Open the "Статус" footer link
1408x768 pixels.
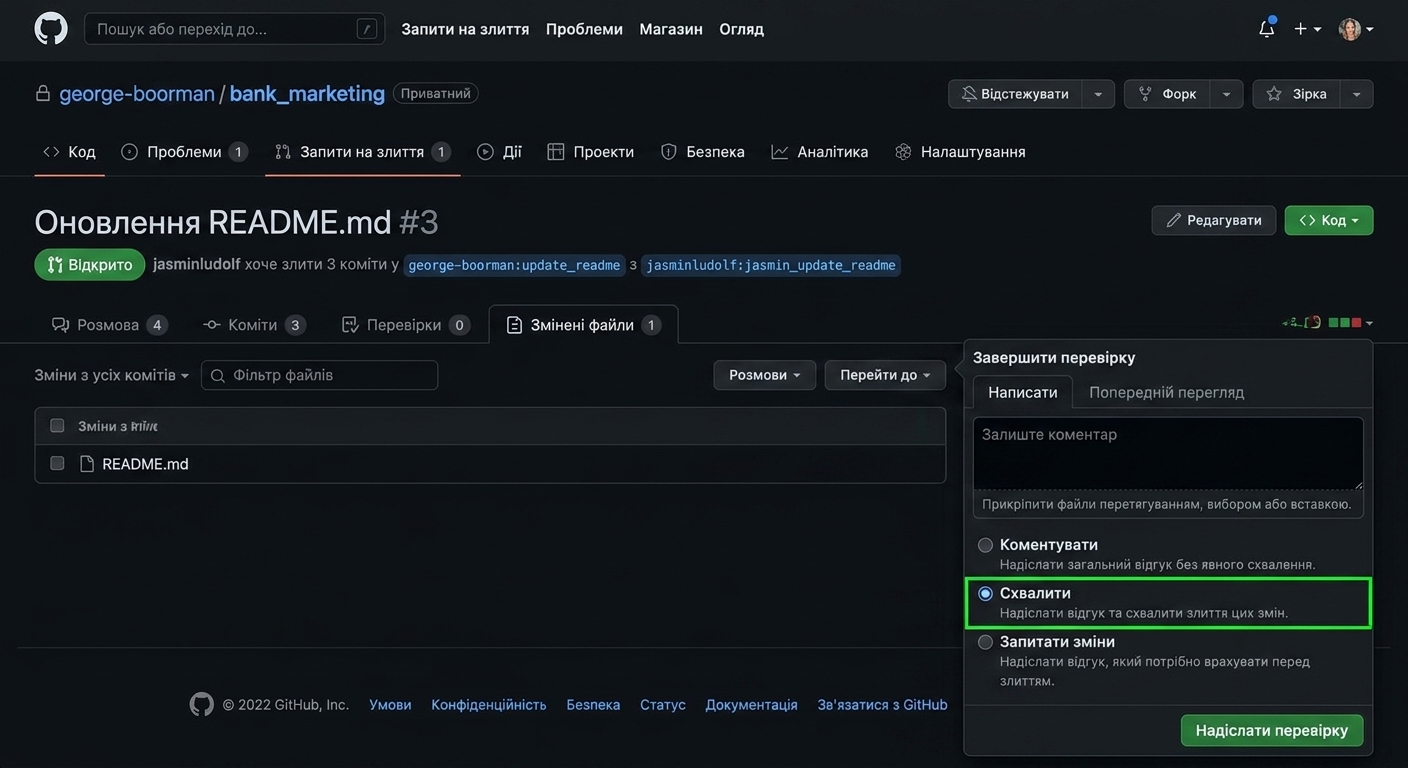663,705
